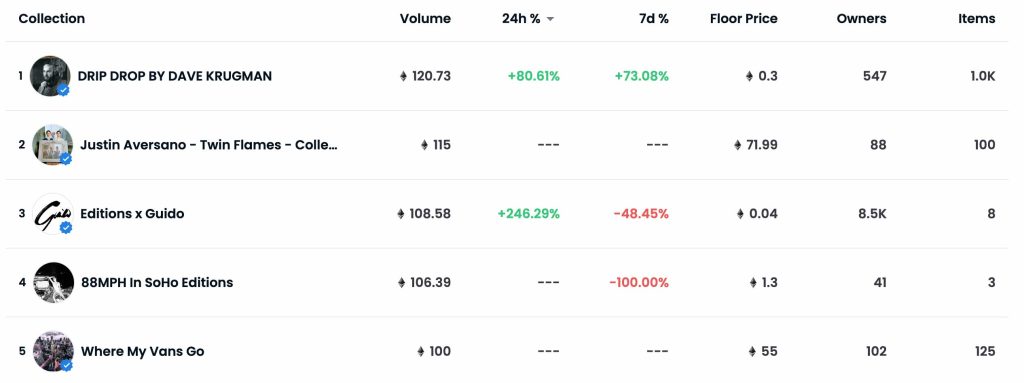Screen dimensions: 1024x383
Task: Click verified badge on DRIP DROP collection
Action: [63, 90]
